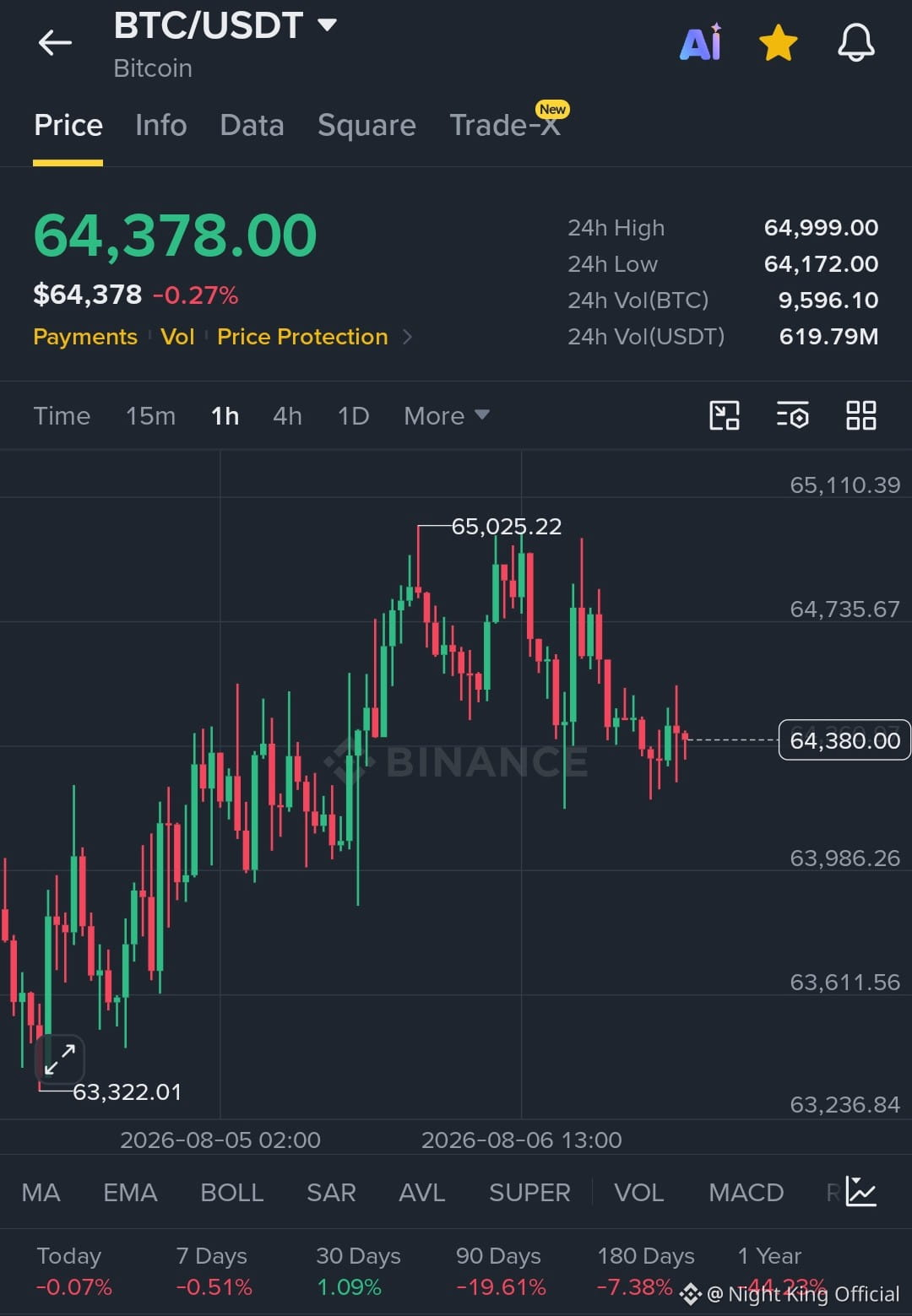Expand chart to fullscreen
The image size is (912, 1316).
click(60, 1059)
